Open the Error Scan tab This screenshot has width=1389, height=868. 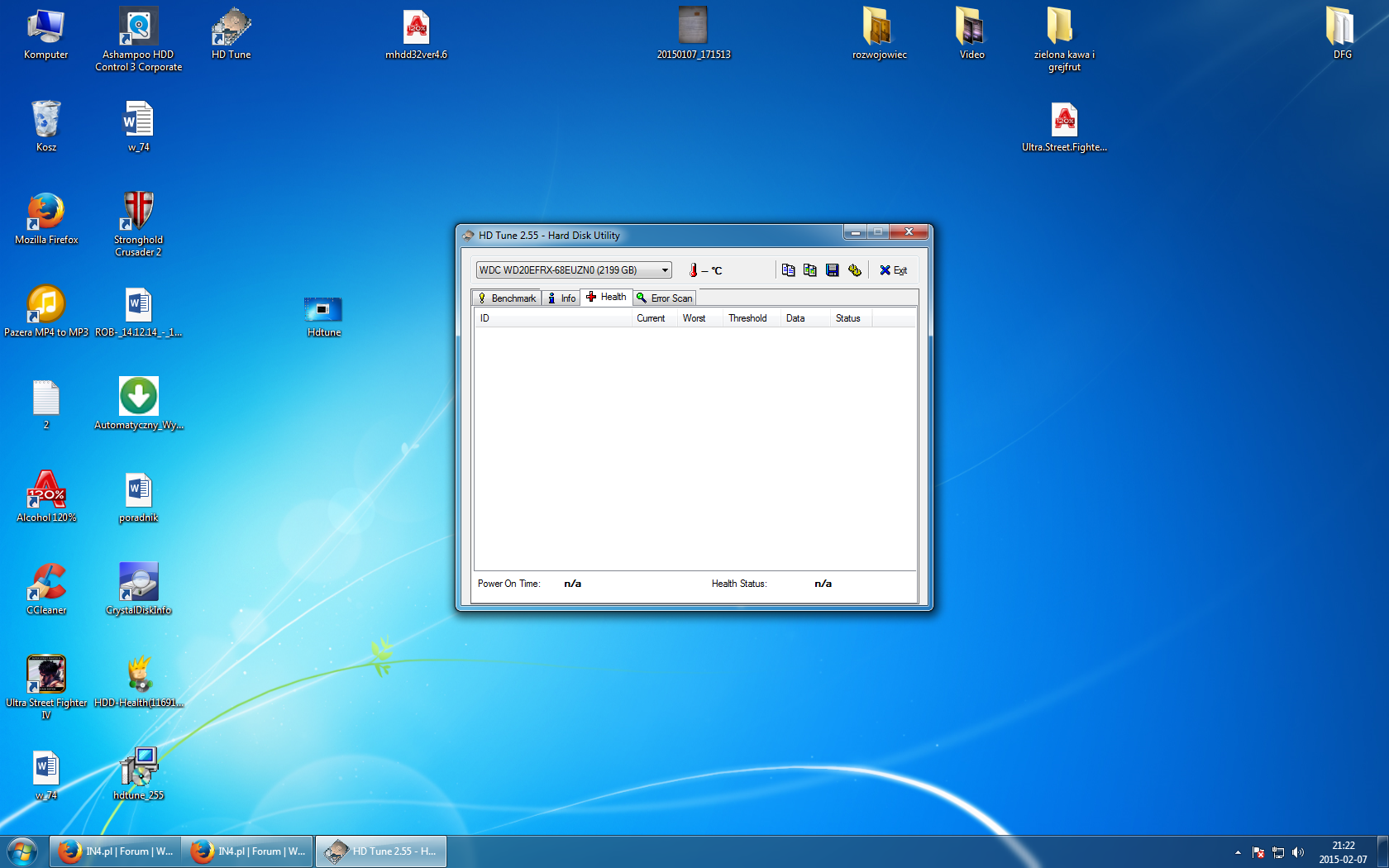(665, 298)
